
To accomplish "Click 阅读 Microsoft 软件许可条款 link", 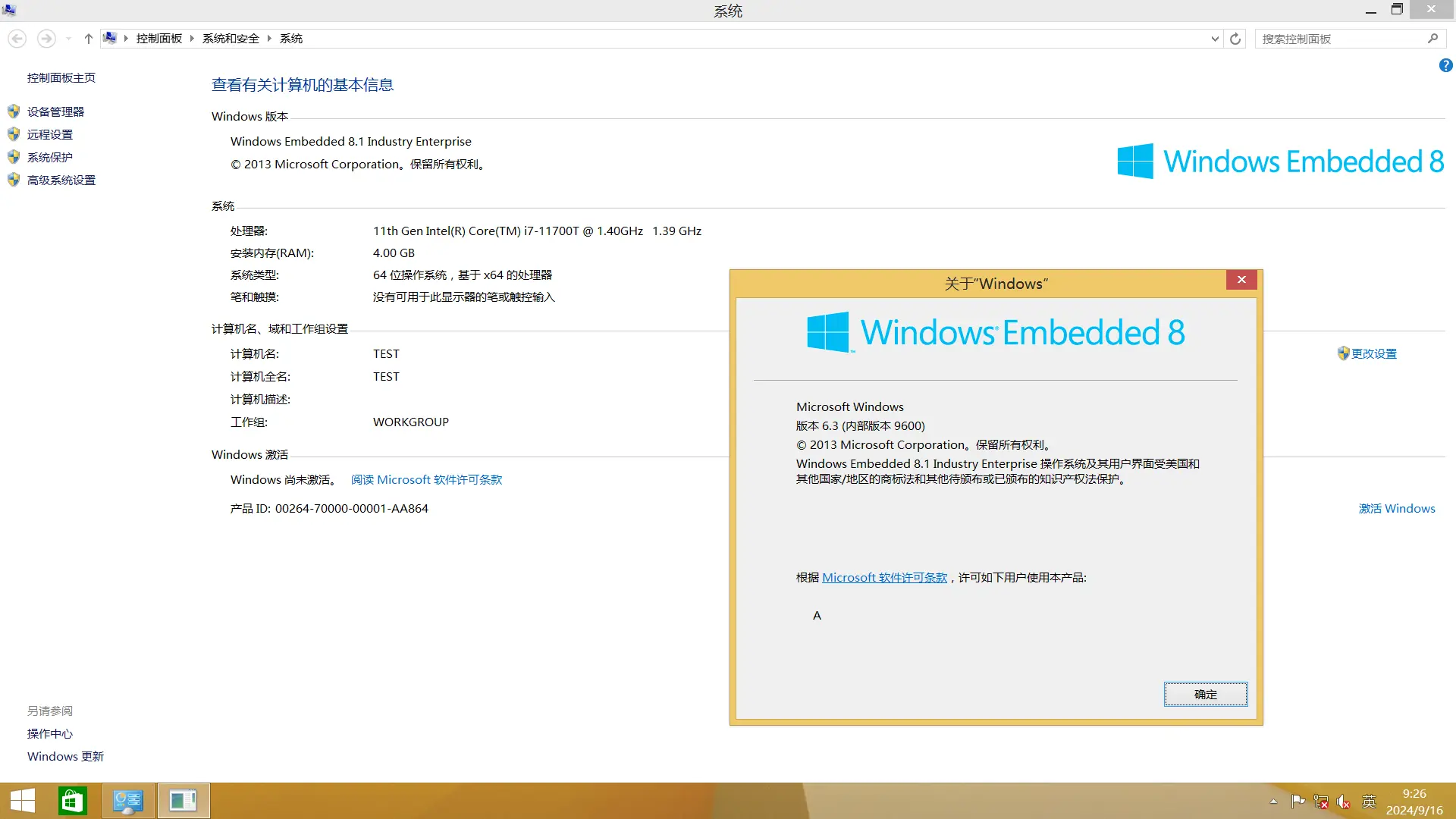I will 426,479.
